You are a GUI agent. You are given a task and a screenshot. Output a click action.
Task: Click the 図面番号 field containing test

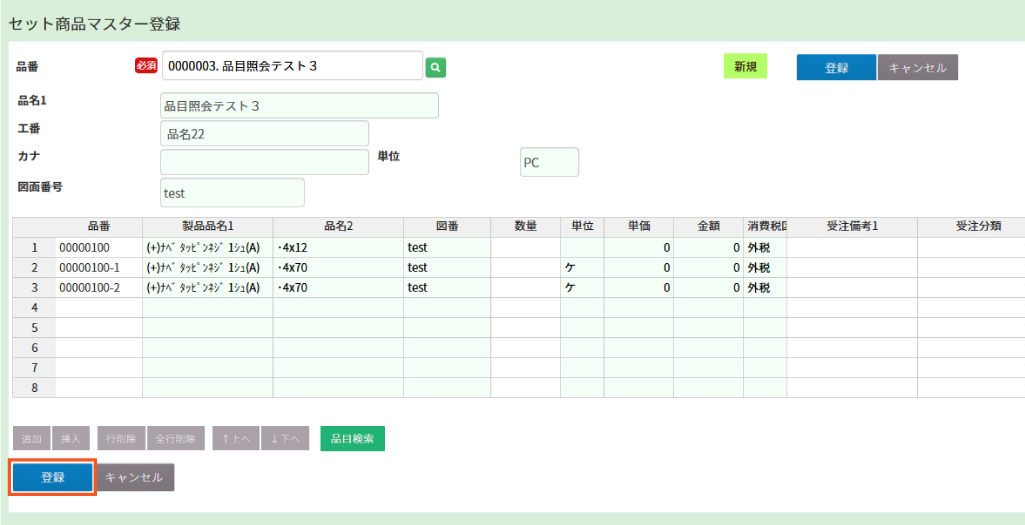click(232, 193)
